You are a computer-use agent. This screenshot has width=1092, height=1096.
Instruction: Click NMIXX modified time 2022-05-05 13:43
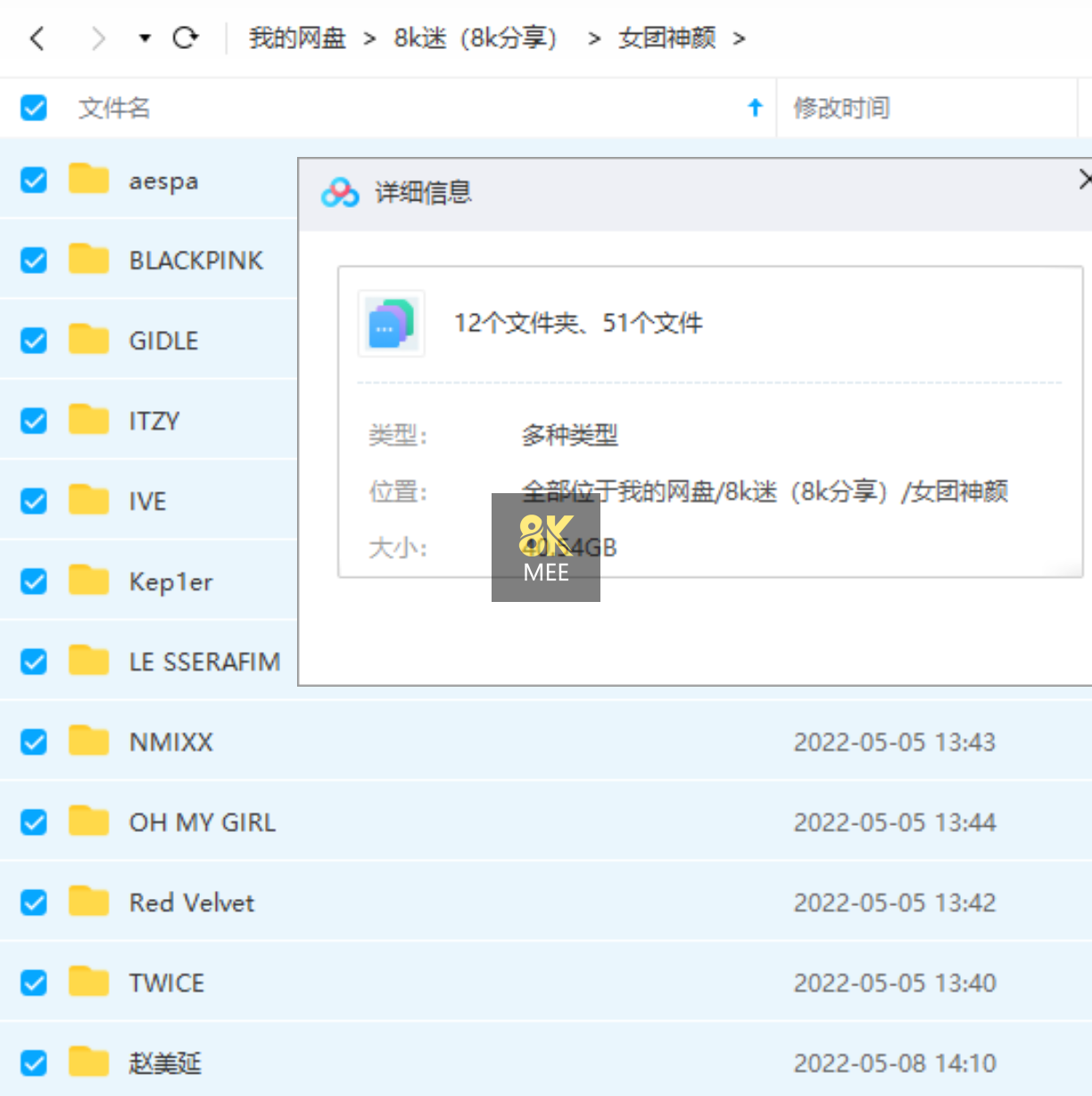pos(895,742)
